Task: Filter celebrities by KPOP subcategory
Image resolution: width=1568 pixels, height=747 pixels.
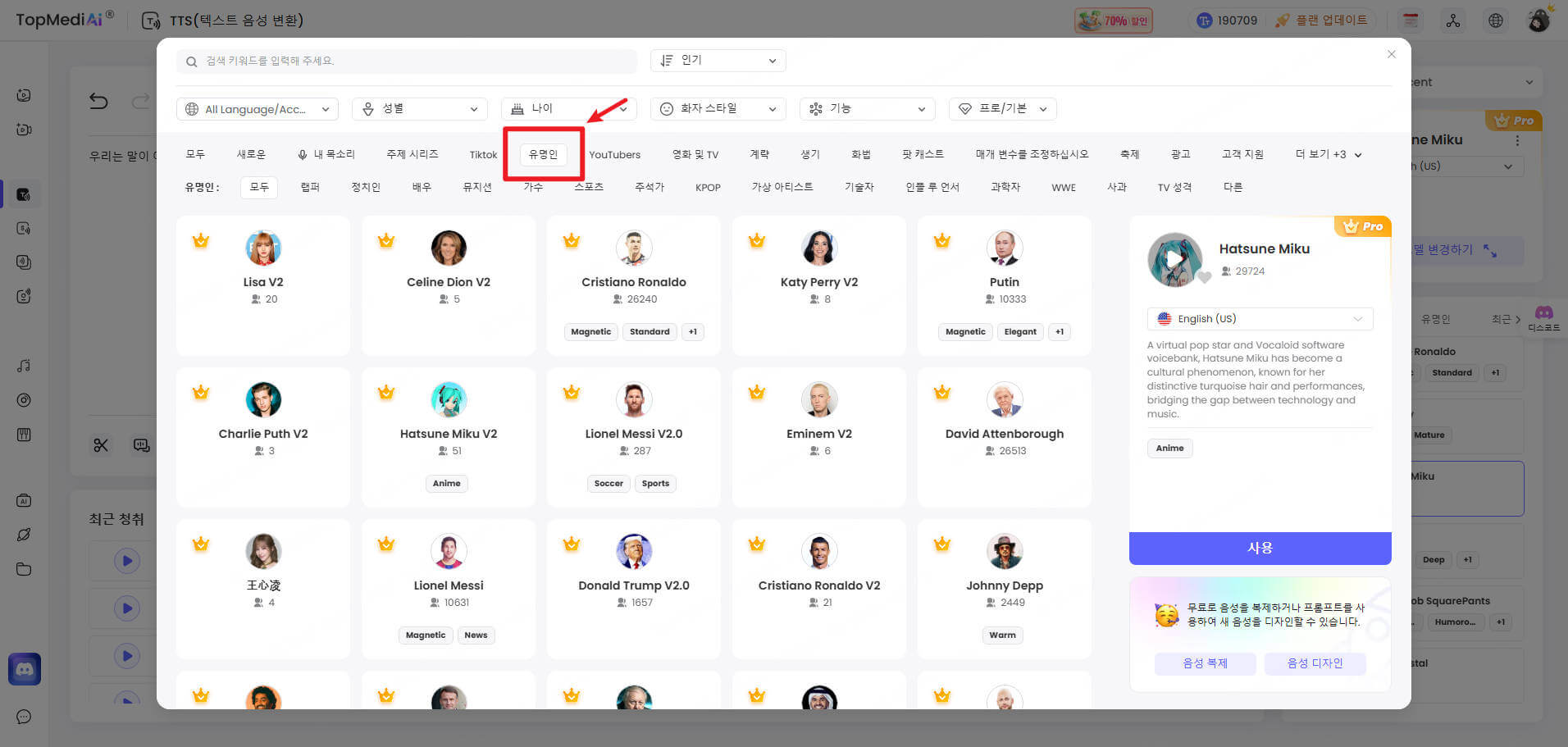Action: [x=708, y=187]
